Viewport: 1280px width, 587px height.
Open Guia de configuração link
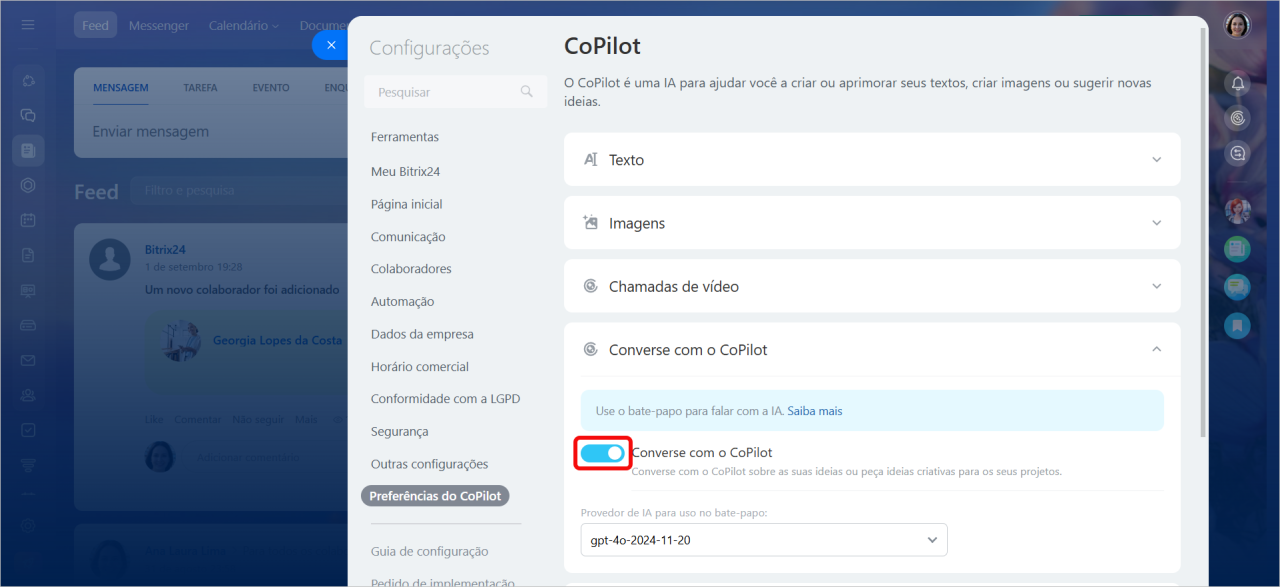click(429, 551)
